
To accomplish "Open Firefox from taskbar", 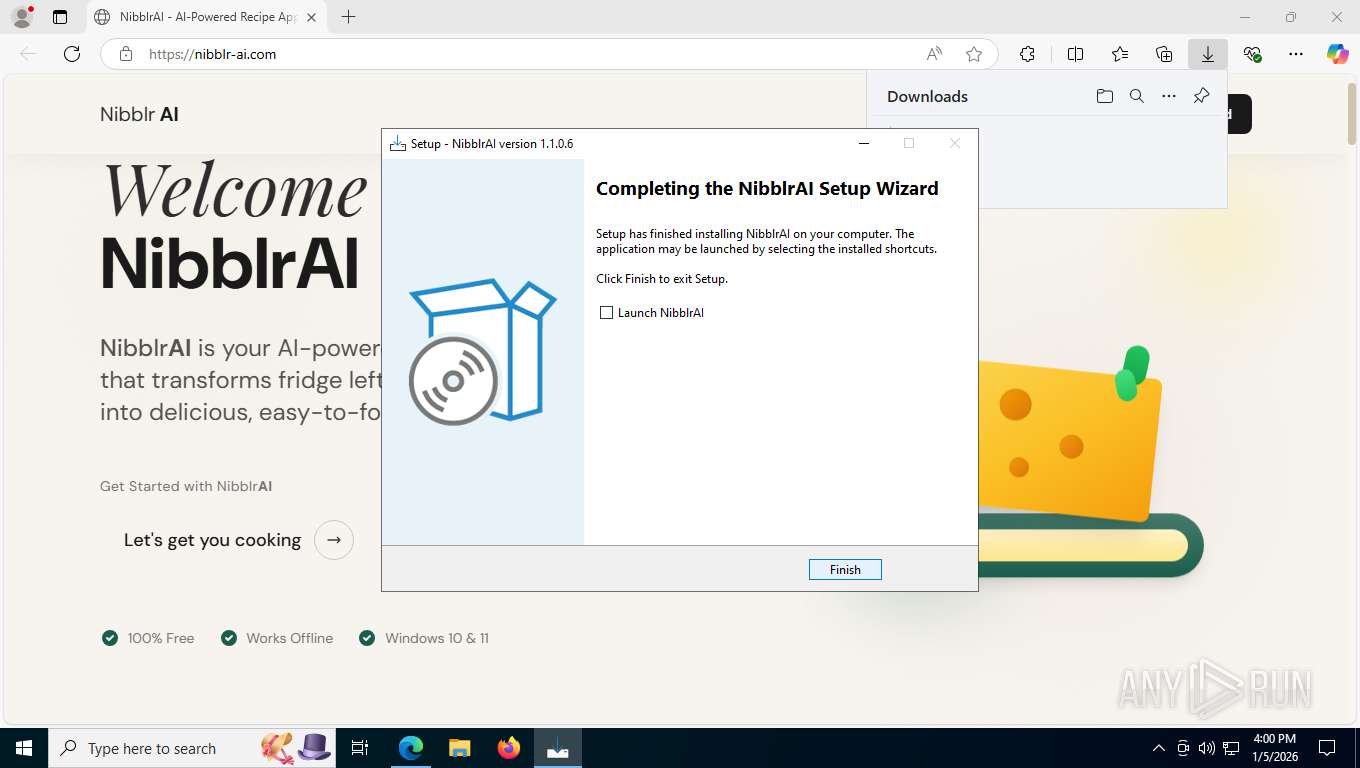I will coord(509,748).
